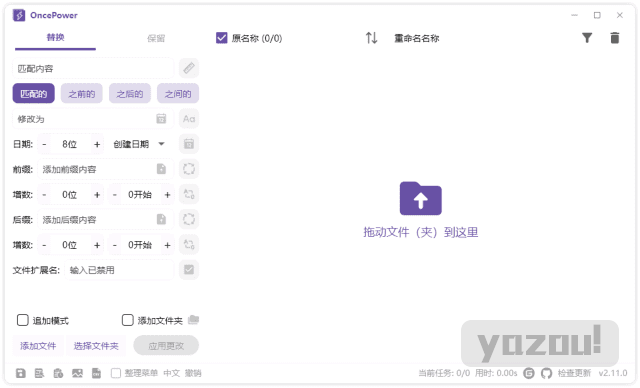Click the folder icon next to 添加文件夹

click(x=193, y=320)
